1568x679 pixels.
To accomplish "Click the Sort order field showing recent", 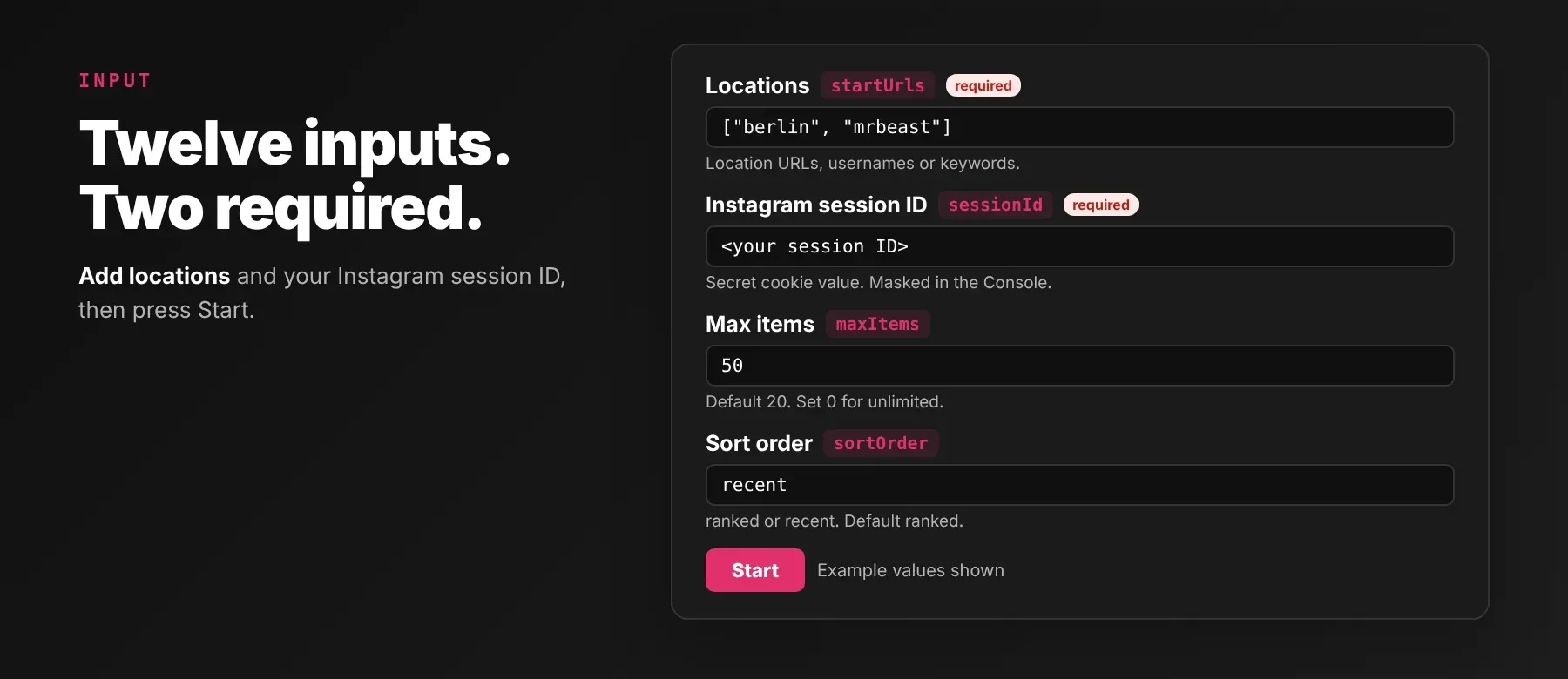I will pos(1079,485).
